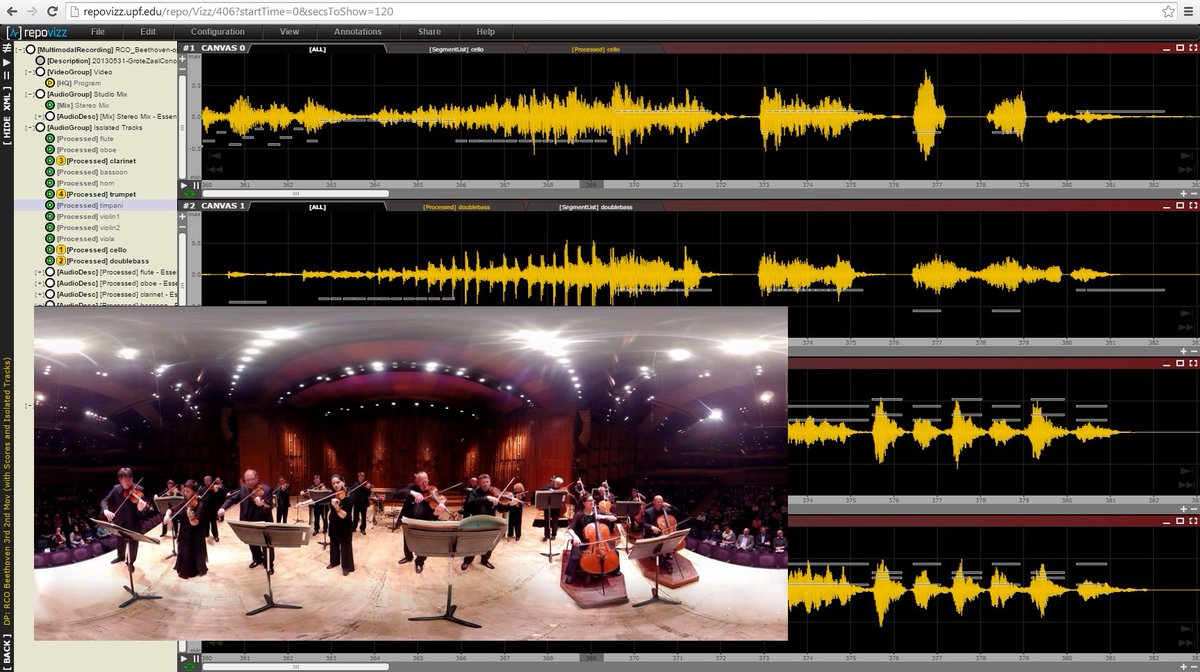Play the Processed oboe track icon
1200x672 pixels.
point(50,149)
